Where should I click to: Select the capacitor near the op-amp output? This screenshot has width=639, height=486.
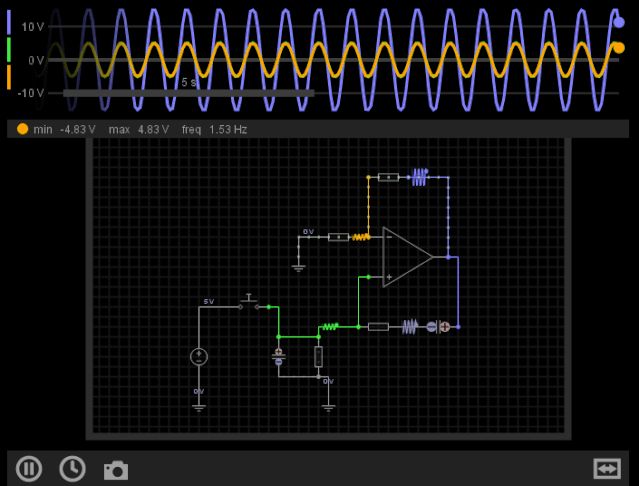point(438,327)
